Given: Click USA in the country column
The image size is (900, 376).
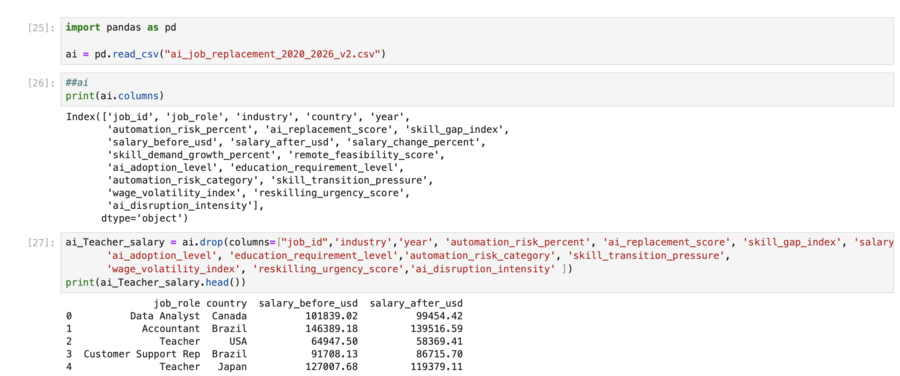Looking at the screenshot, I should tap(238, 341).
